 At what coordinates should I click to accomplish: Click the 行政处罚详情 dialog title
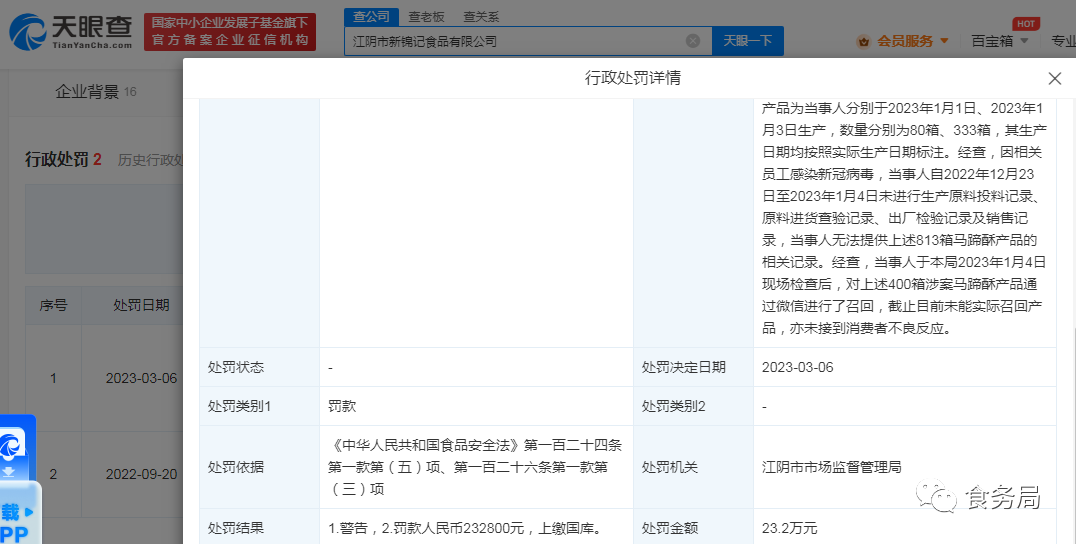tap(633, 78)
